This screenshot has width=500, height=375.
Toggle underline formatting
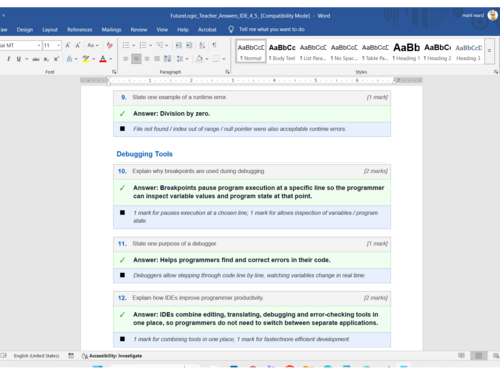point(19,59)
